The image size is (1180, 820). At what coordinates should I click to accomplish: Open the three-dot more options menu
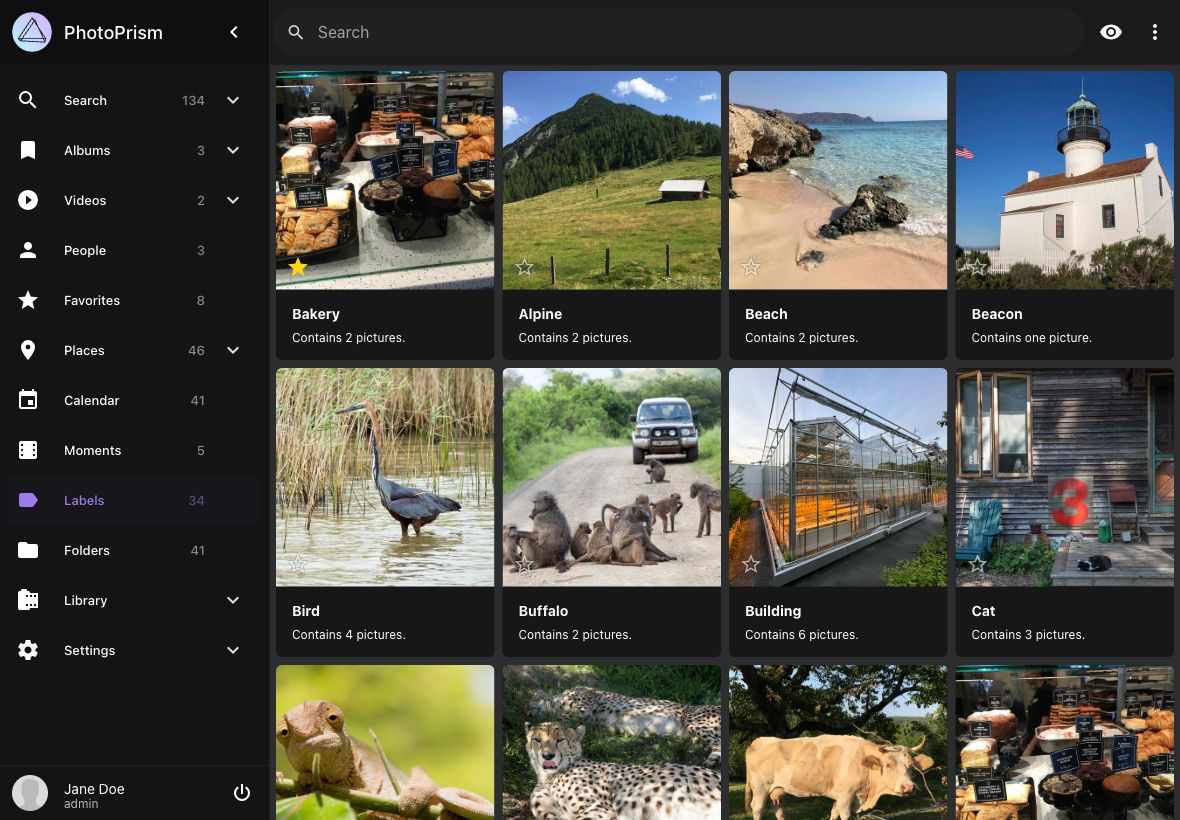coord(1154,32)
